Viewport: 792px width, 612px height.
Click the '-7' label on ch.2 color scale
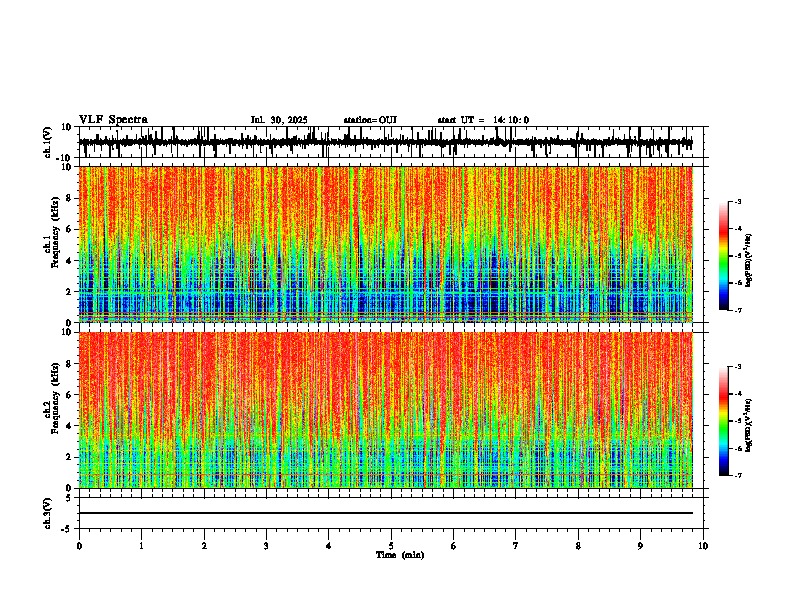(738, 475)
